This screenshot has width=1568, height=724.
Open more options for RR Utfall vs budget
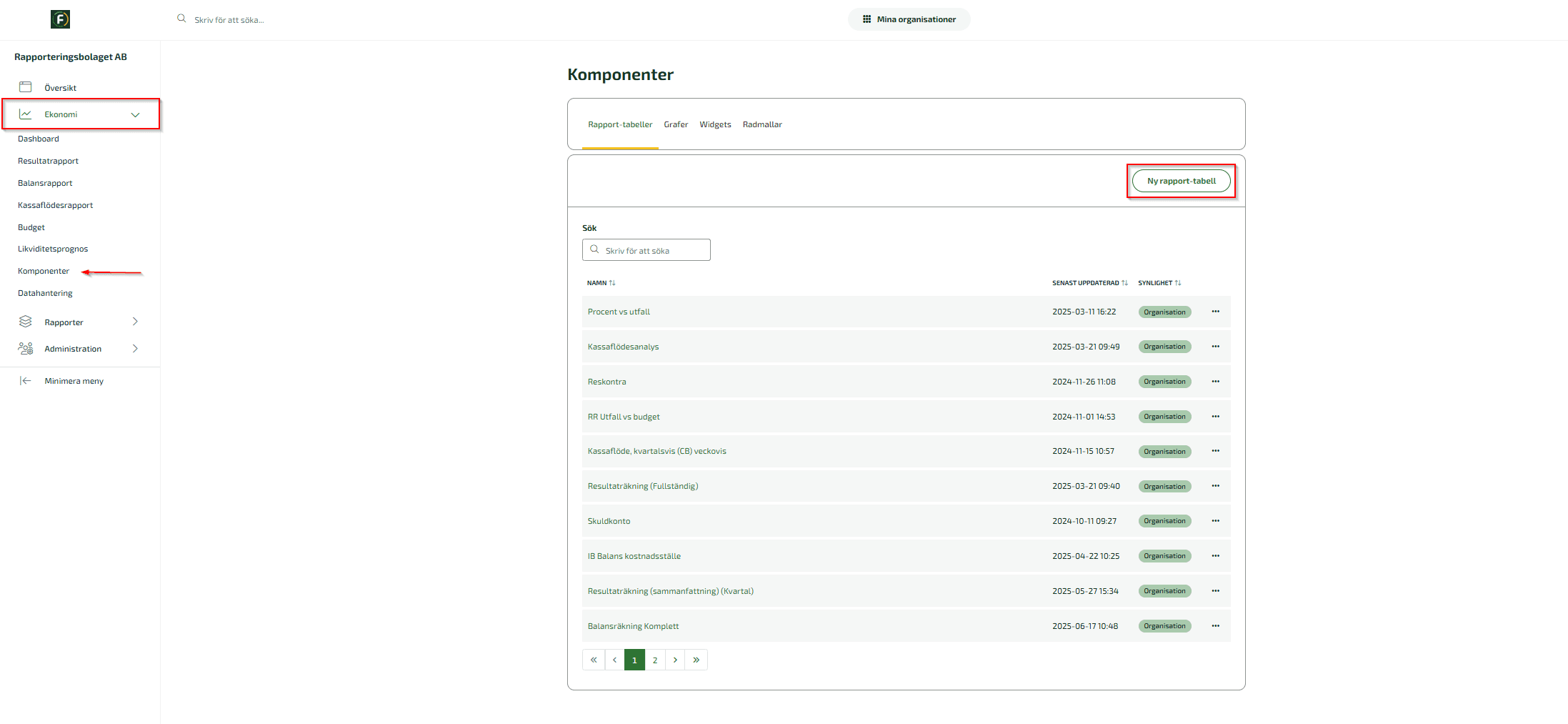point(1216,417)
